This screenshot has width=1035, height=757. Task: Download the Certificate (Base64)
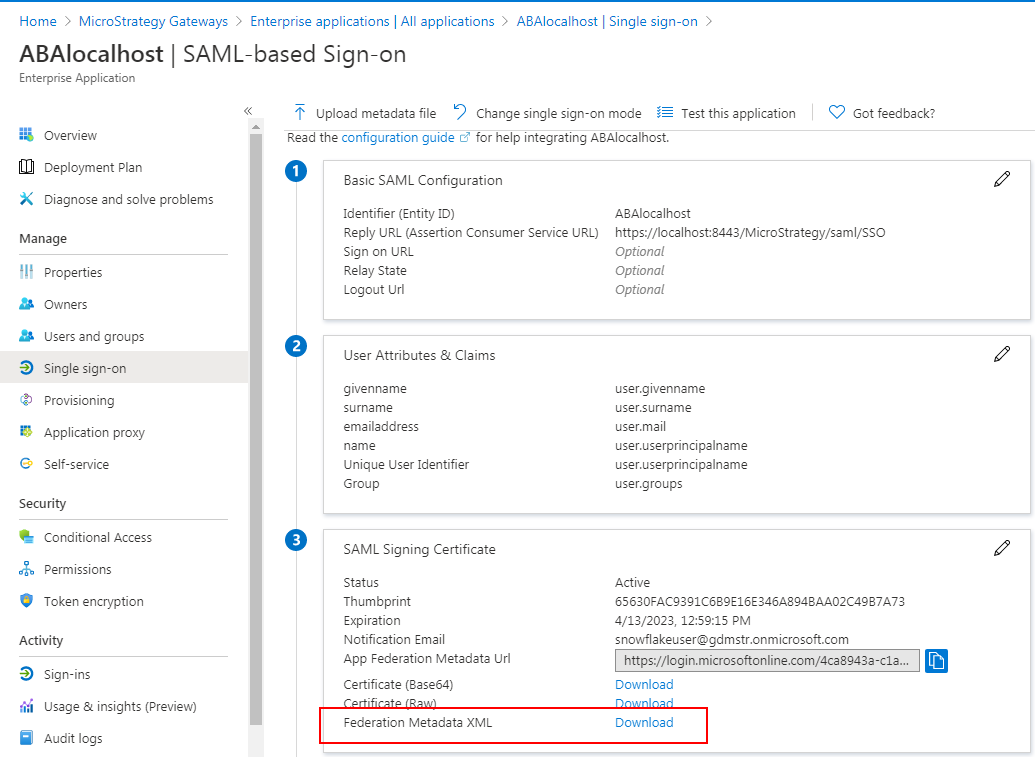pos(644,684)
